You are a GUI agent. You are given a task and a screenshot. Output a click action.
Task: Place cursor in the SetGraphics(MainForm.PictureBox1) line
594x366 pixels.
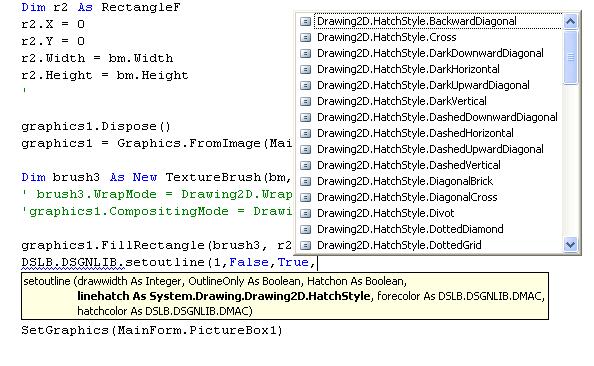coord(152,330)
